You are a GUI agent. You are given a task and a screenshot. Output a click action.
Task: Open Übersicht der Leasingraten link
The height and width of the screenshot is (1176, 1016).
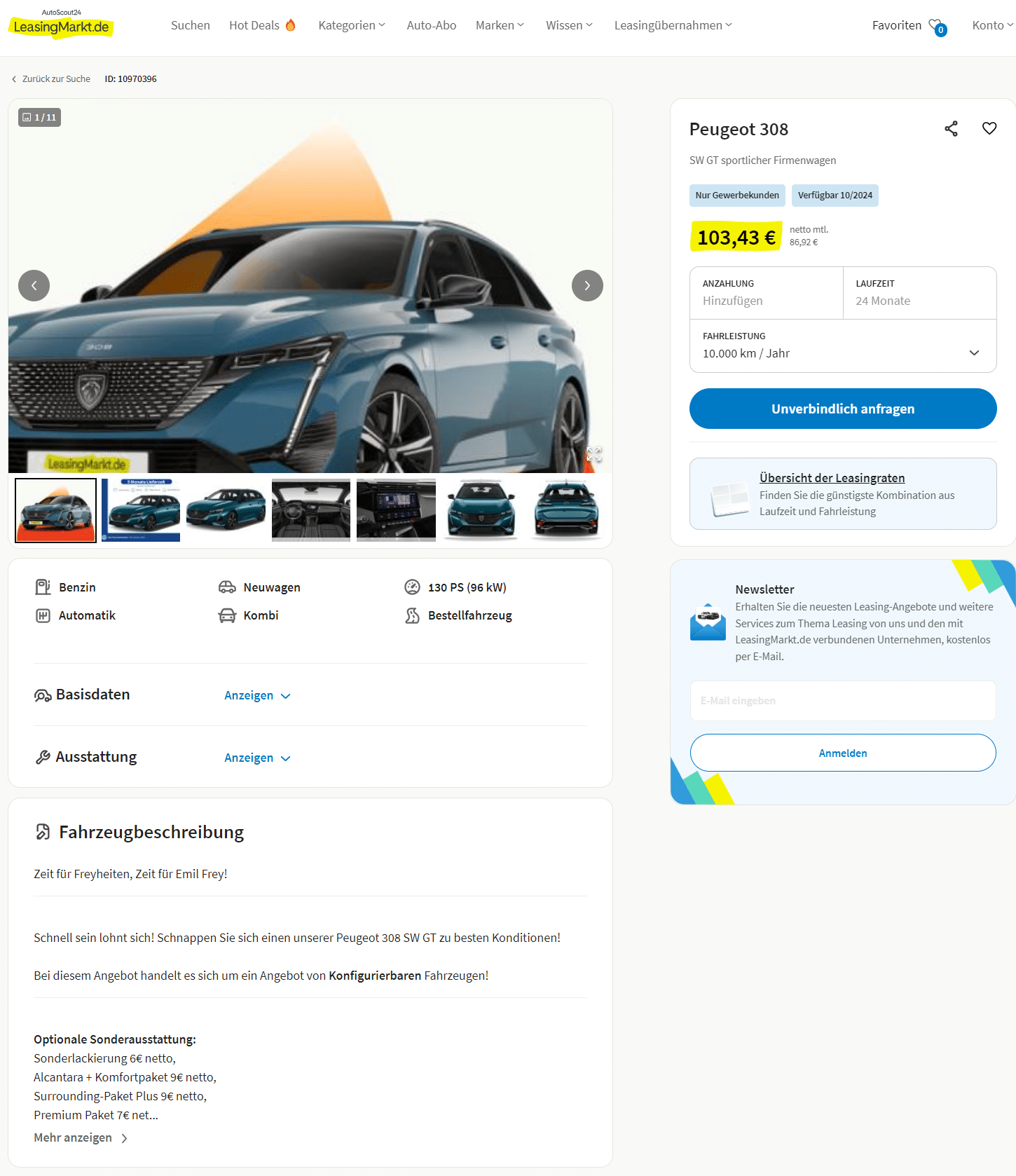(832, 478)
